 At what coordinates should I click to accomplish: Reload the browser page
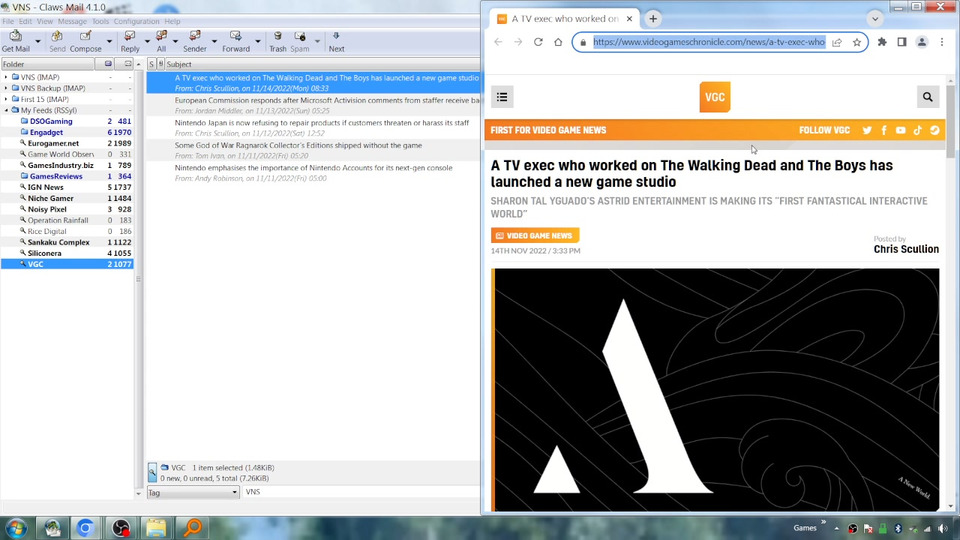(538, 42)
